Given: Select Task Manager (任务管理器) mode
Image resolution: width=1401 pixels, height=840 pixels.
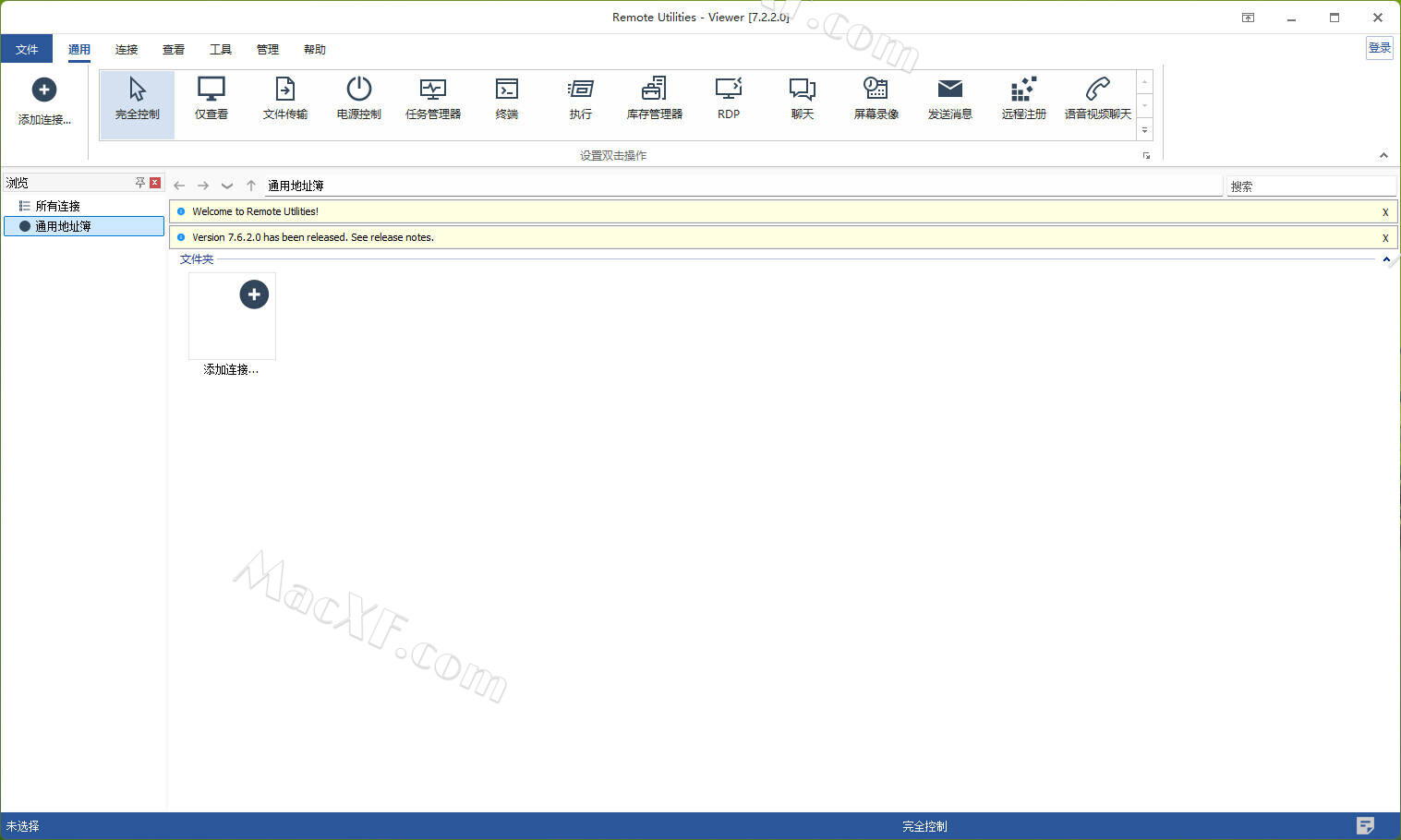Looking at the screenshot, I should (433, 100).
